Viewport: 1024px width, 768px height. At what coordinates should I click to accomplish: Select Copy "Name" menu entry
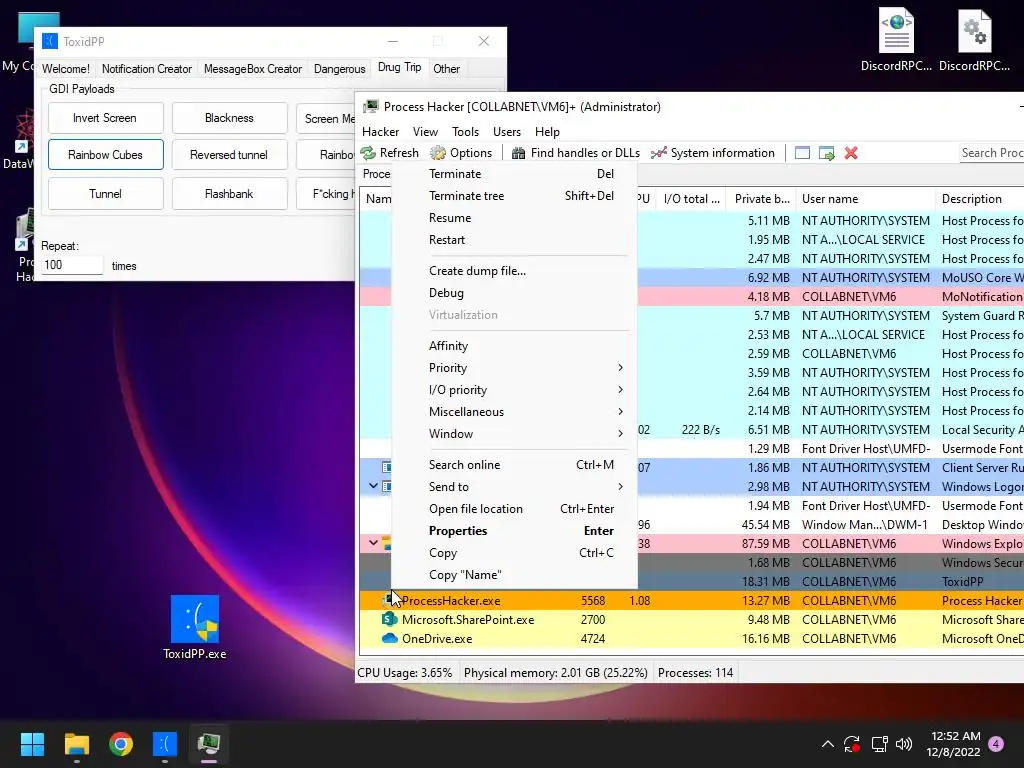pos(514,575)
